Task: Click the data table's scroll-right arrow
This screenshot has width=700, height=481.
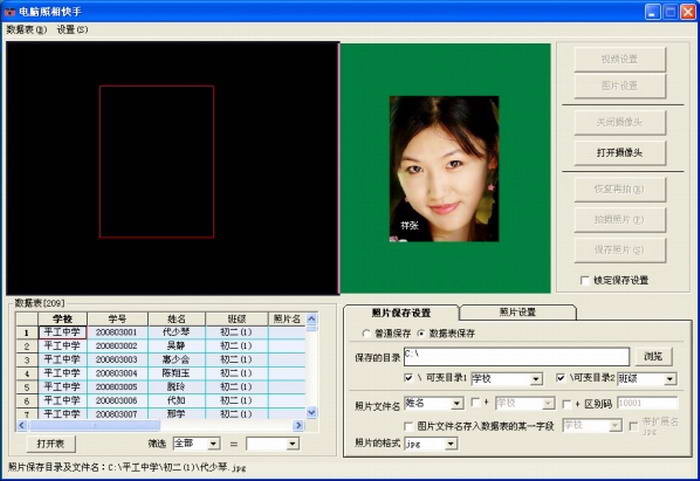Action: pos(299,424)
